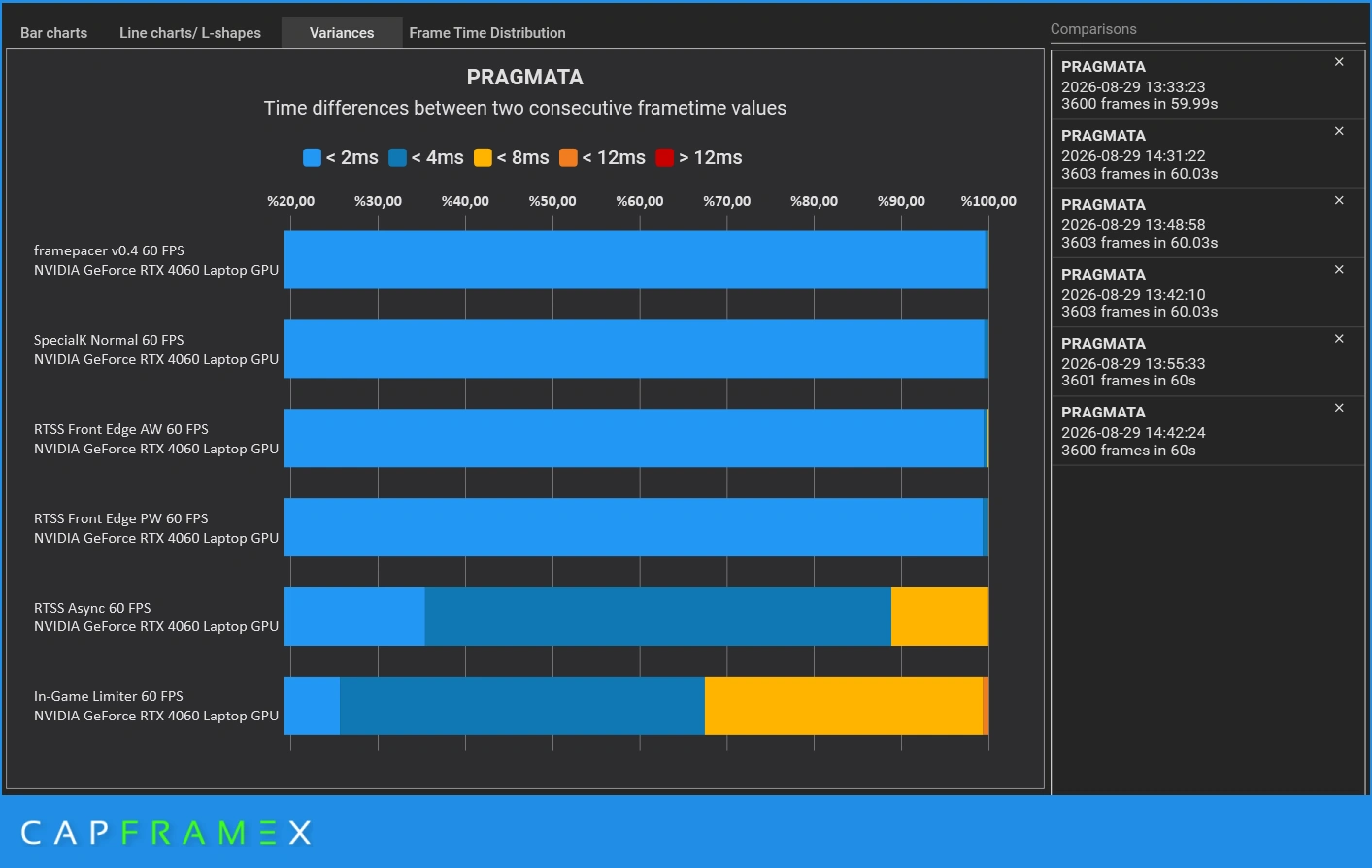Click the PRAGMATA chart title
This screenshot has height=868, width=1372.
click(x=525, y=77)
